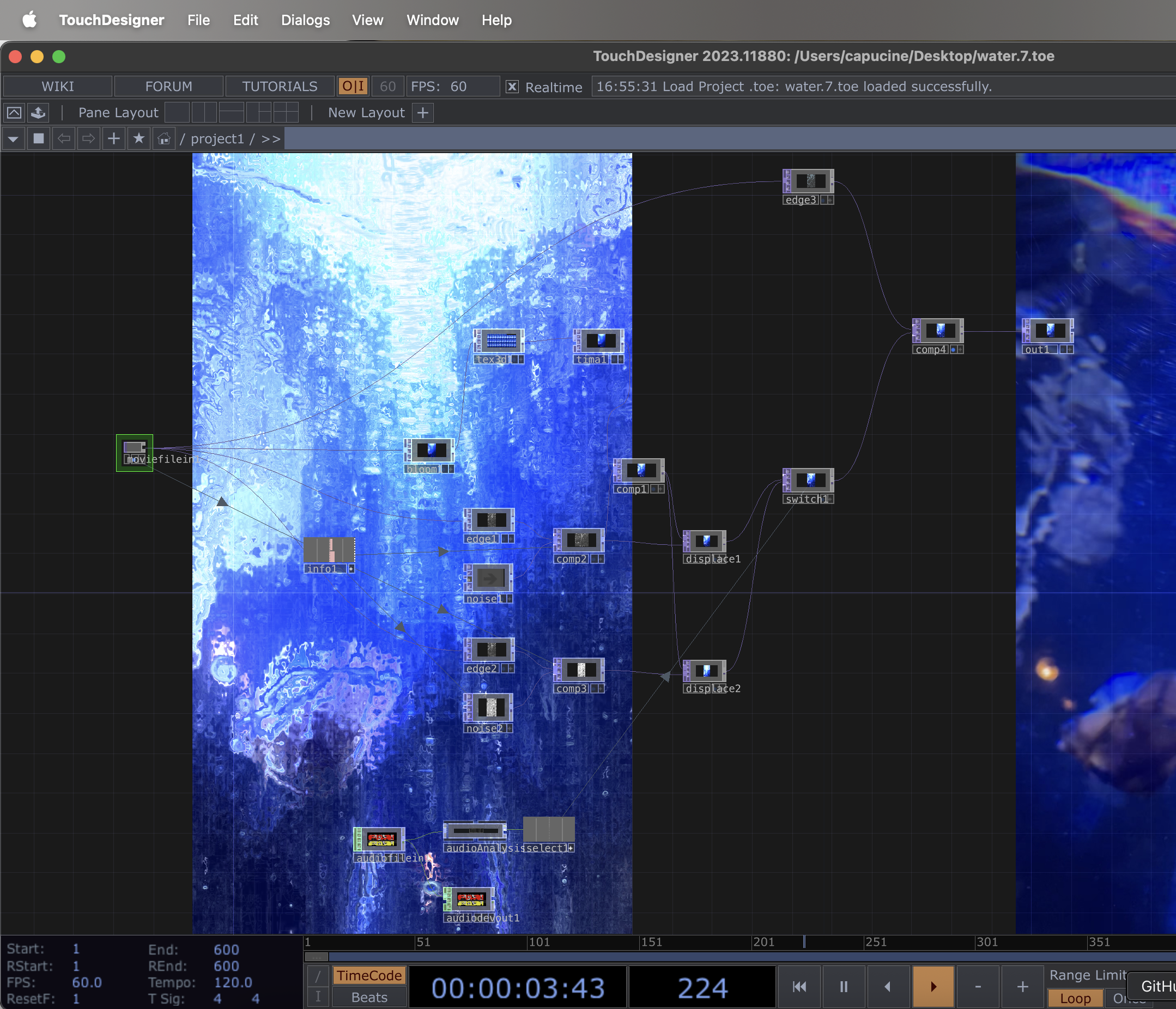The image size is (1176, 1009).
Task: Open the Dialogs menu
Action: 305,20
